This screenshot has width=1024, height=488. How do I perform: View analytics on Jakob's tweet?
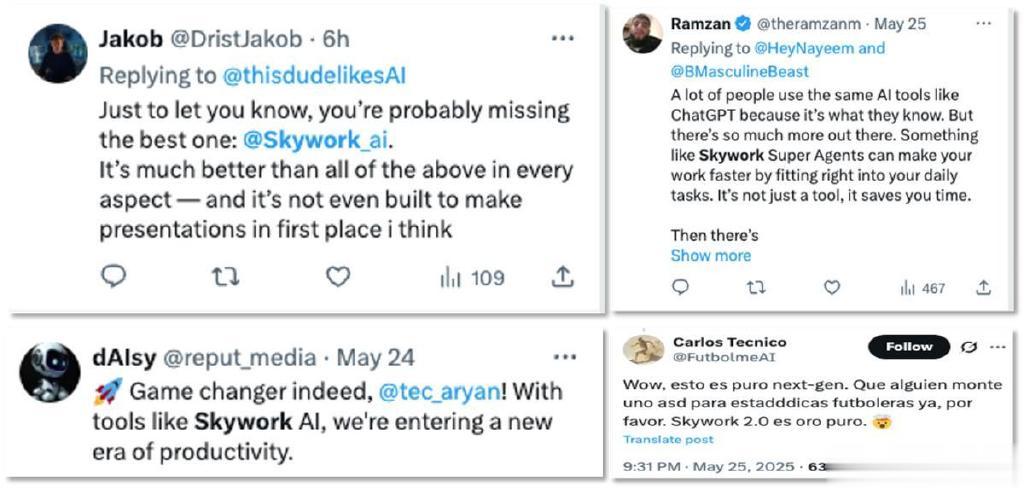pos(471,277)
